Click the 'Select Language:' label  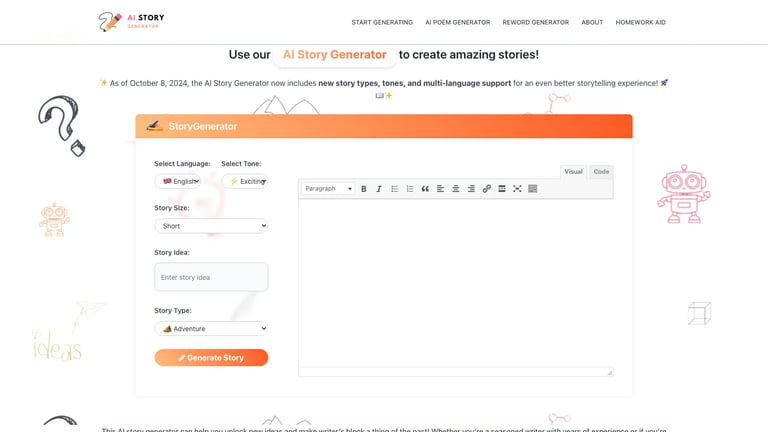(x=182, y=164)
